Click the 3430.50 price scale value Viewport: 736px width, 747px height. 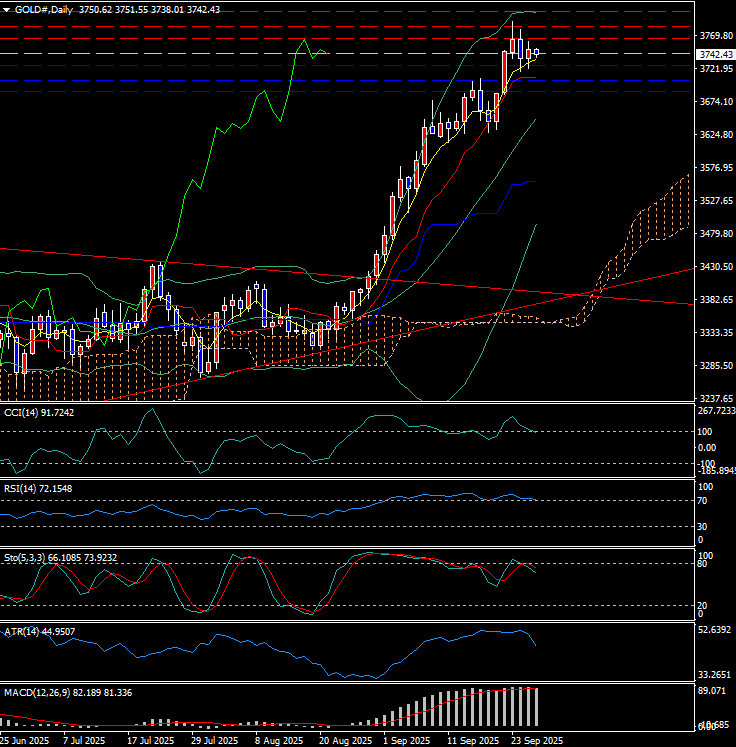[716, 266]
